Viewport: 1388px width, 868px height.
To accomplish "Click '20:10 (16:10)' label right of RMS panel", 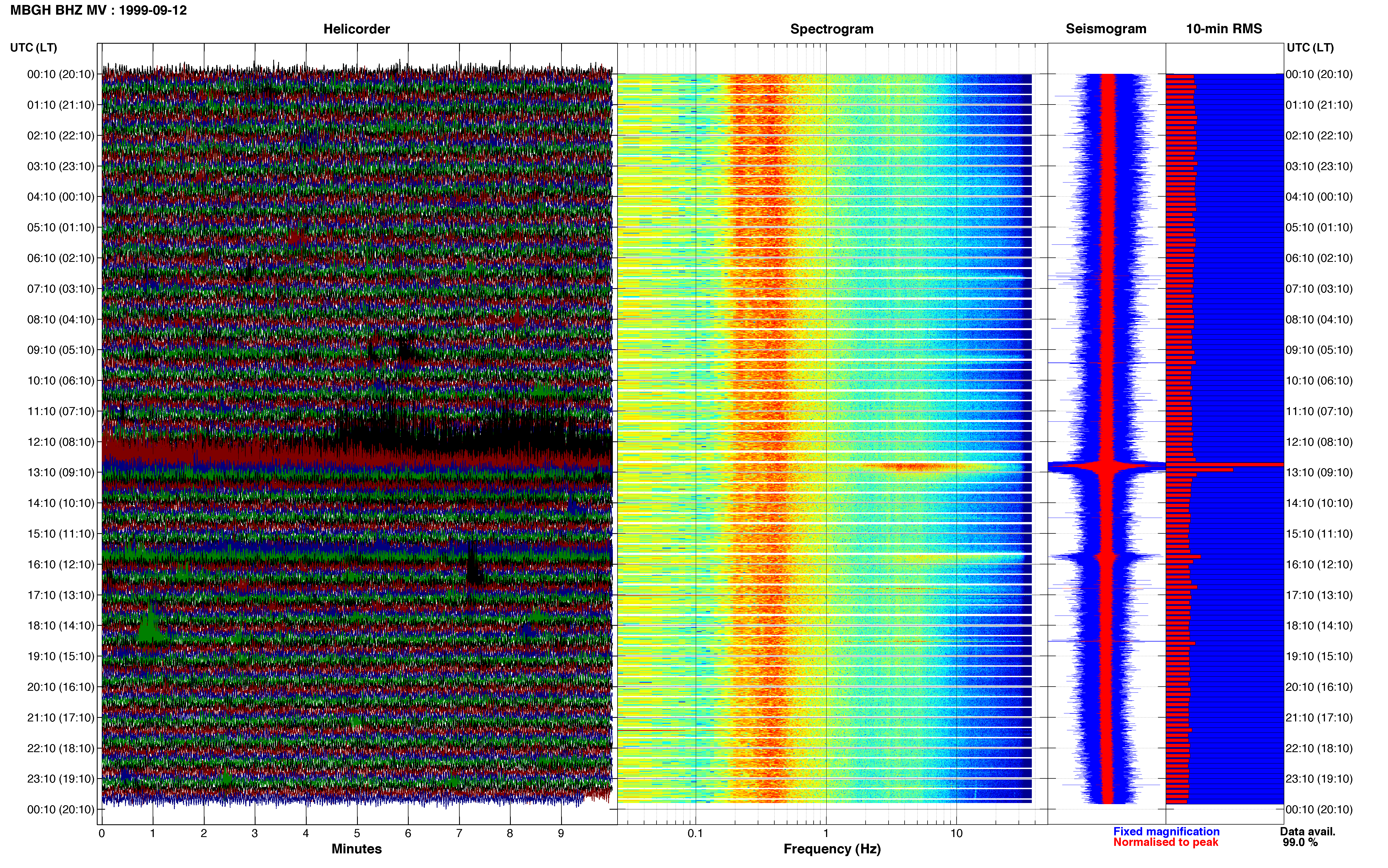I will [x=1319, y=687].
